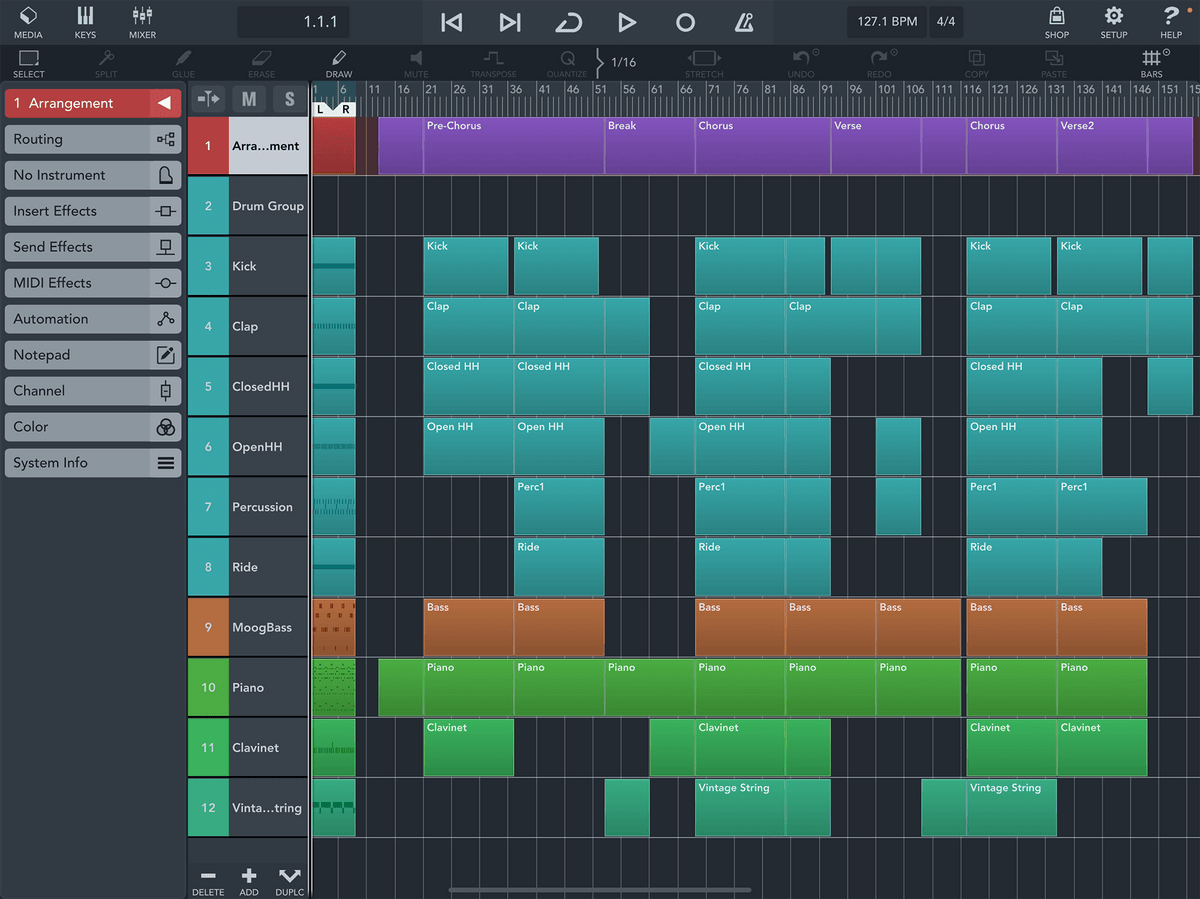This screenshot has width=1200, height=899.
Task: Open the Keys keyboard view
Action: [x=85, y=22]
